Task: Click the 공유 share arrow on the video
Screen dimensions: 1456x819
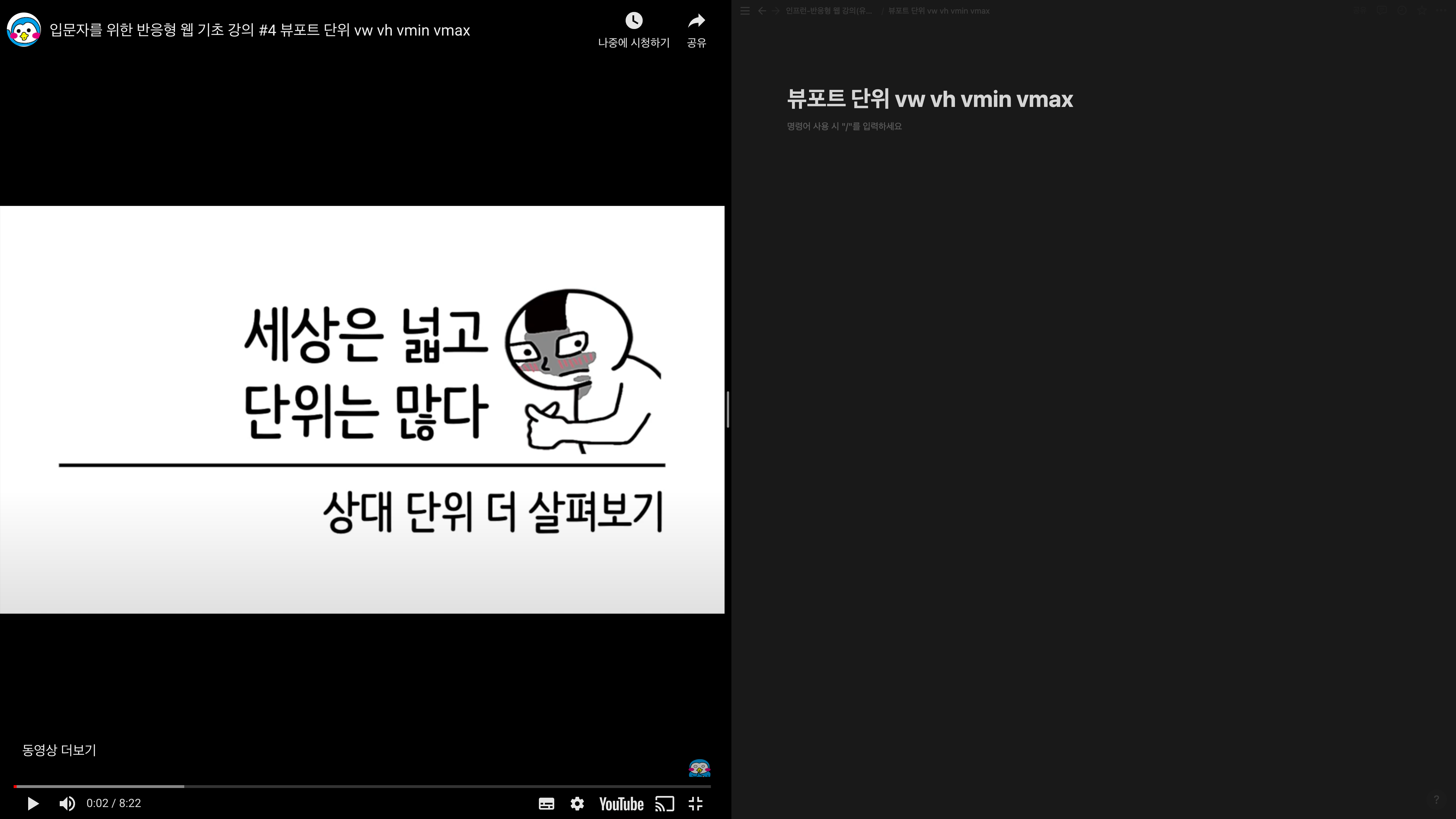Action: coord(696,21)
